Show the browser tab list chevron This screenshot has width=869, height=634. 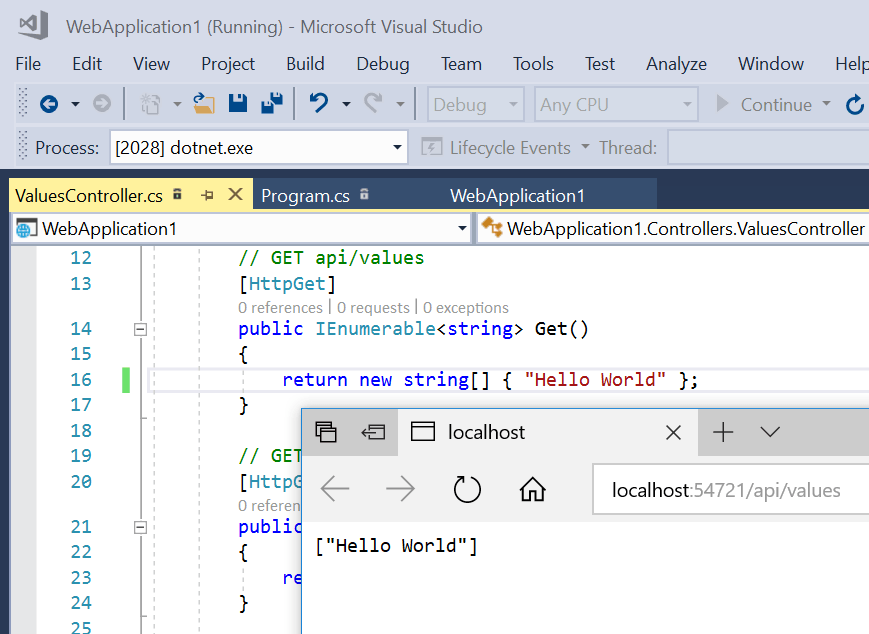click(770, 432)
